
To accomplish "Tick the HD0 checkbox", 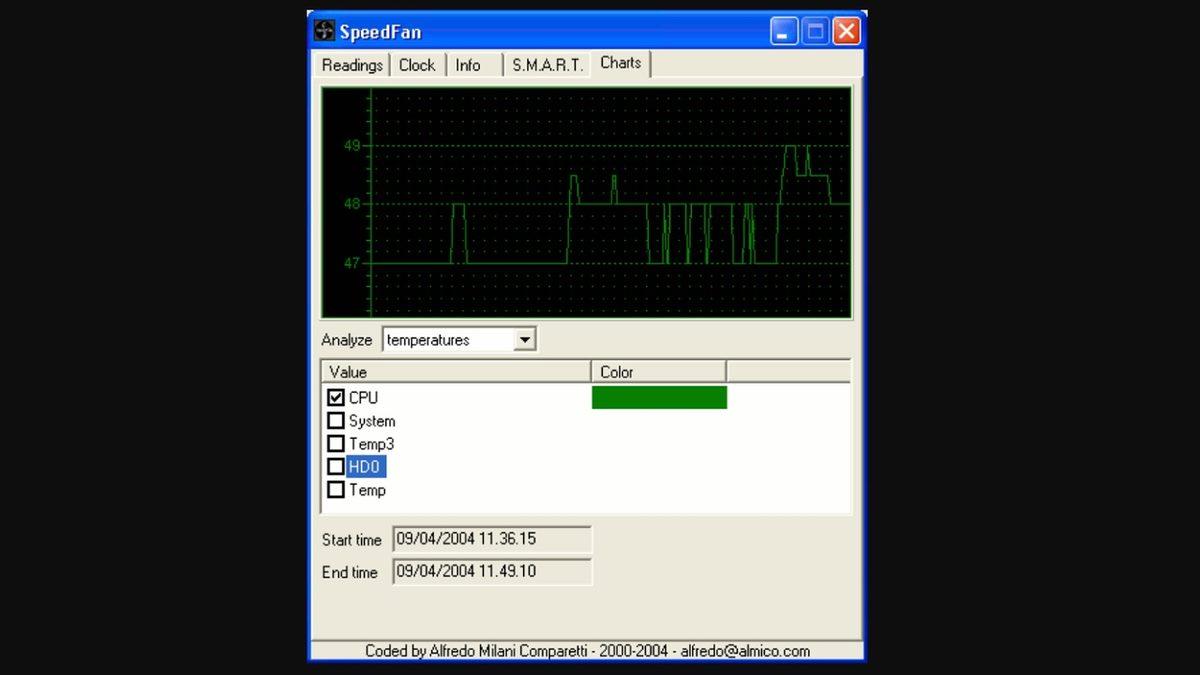I will [x=336, y=467].
